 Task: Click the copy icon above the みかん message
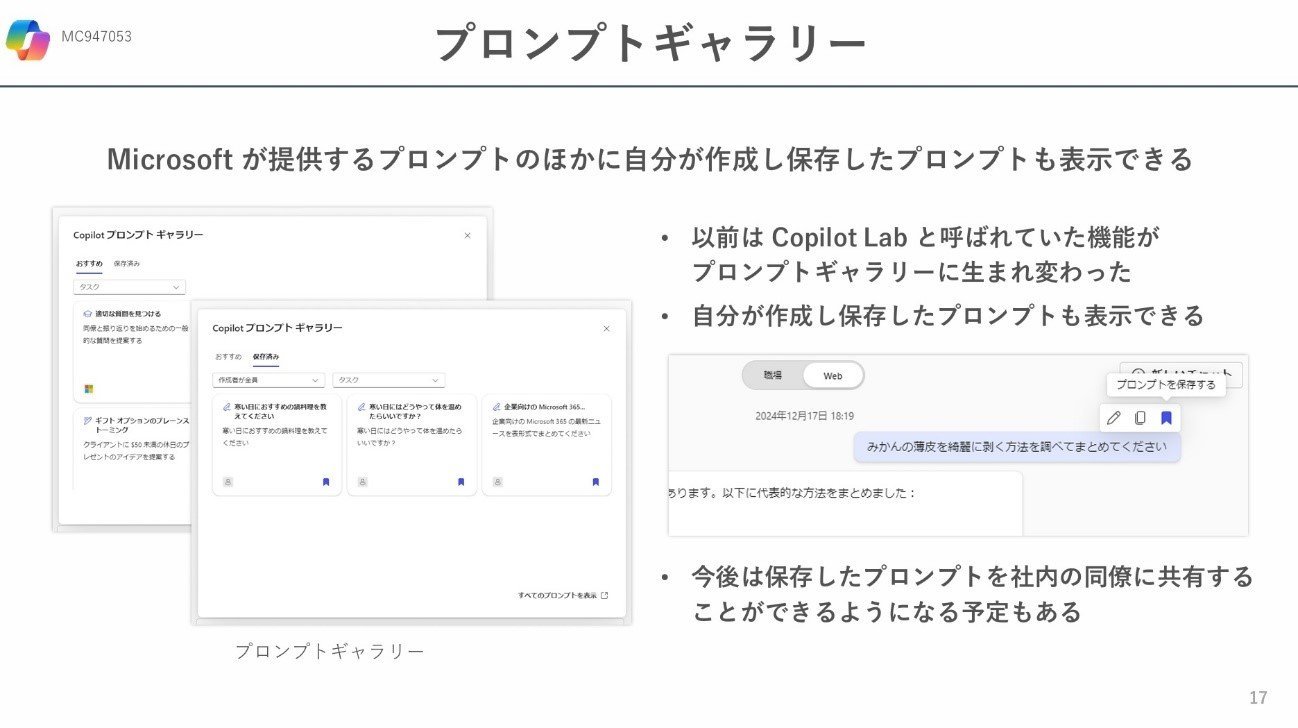coord(1140,418)
